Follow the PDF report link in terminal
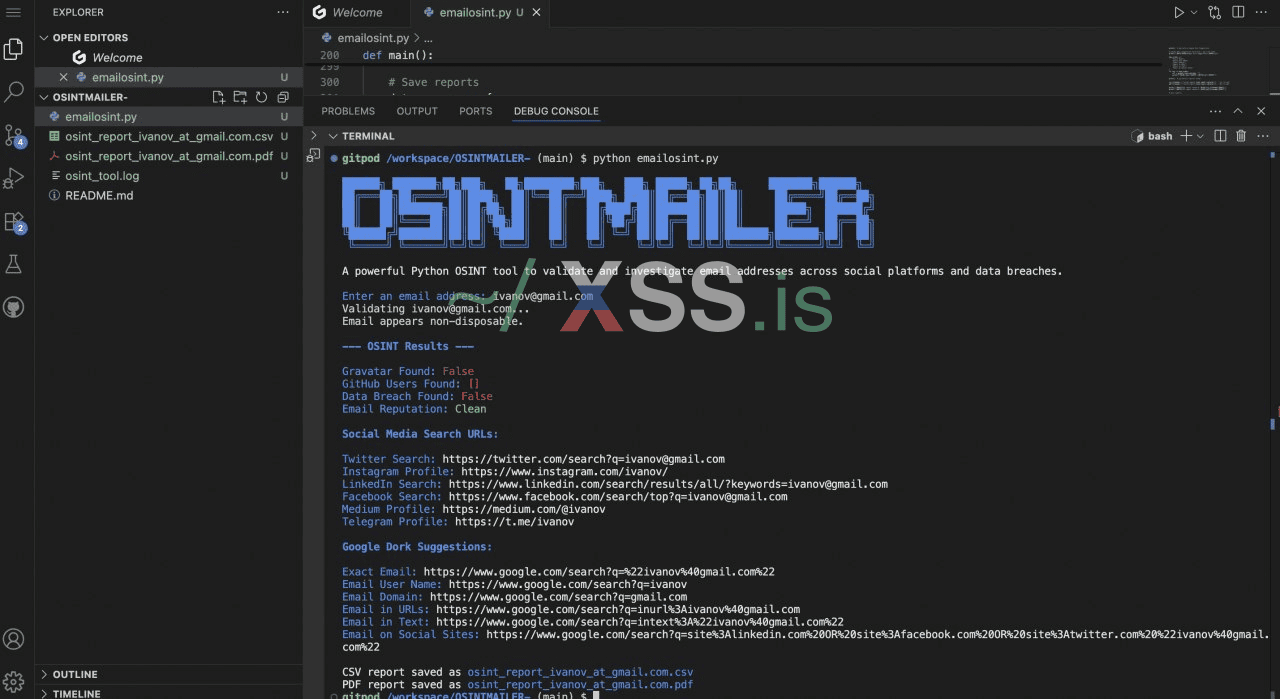 pyautogui.click(x=580, y=685)
